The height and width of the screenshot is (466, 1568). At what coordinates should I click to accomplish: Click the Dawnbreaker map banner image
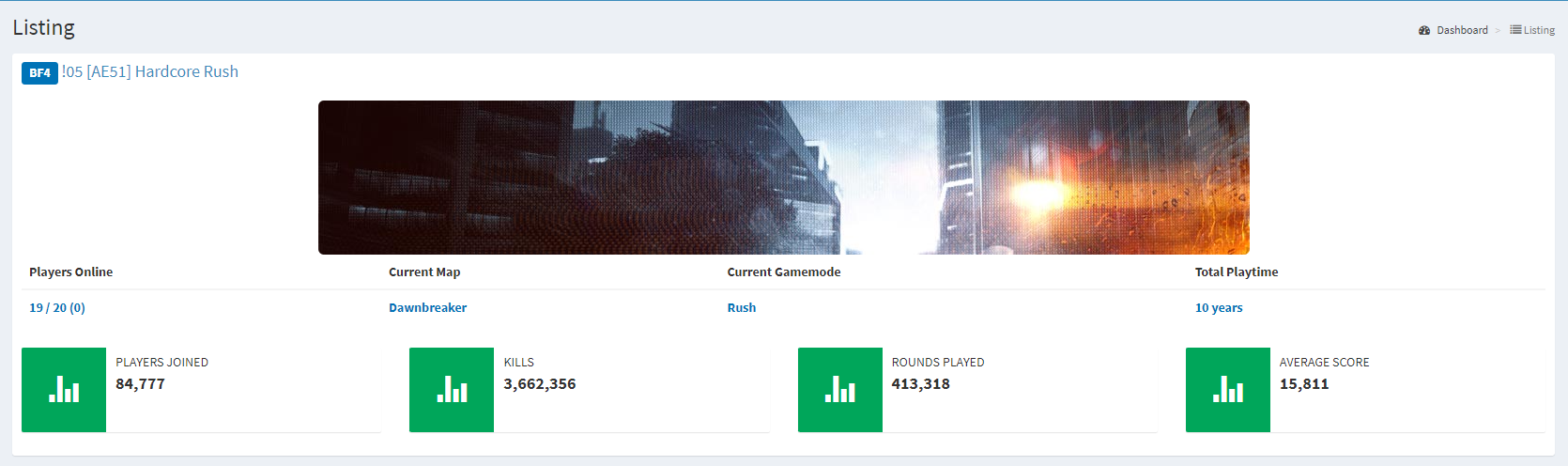point(784,178)
